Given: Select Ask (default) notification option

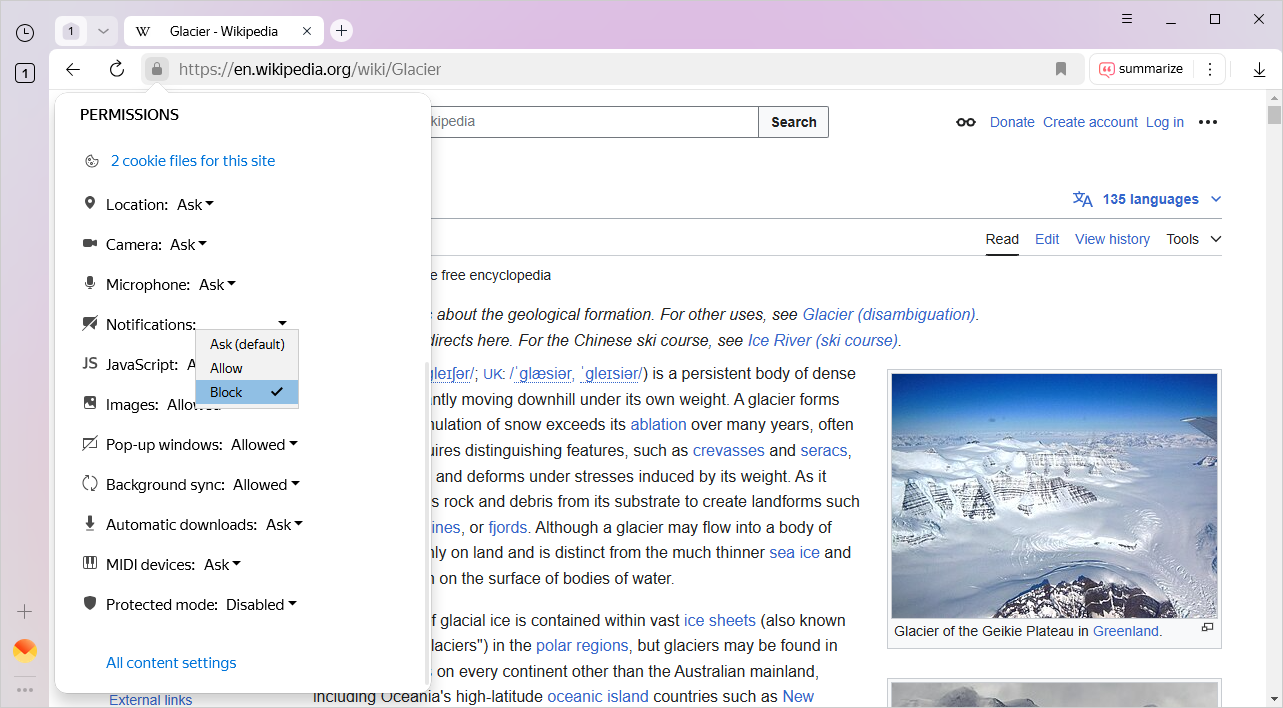Looking at the screenshot, I should pyautogui.click(x=246, y=344).
